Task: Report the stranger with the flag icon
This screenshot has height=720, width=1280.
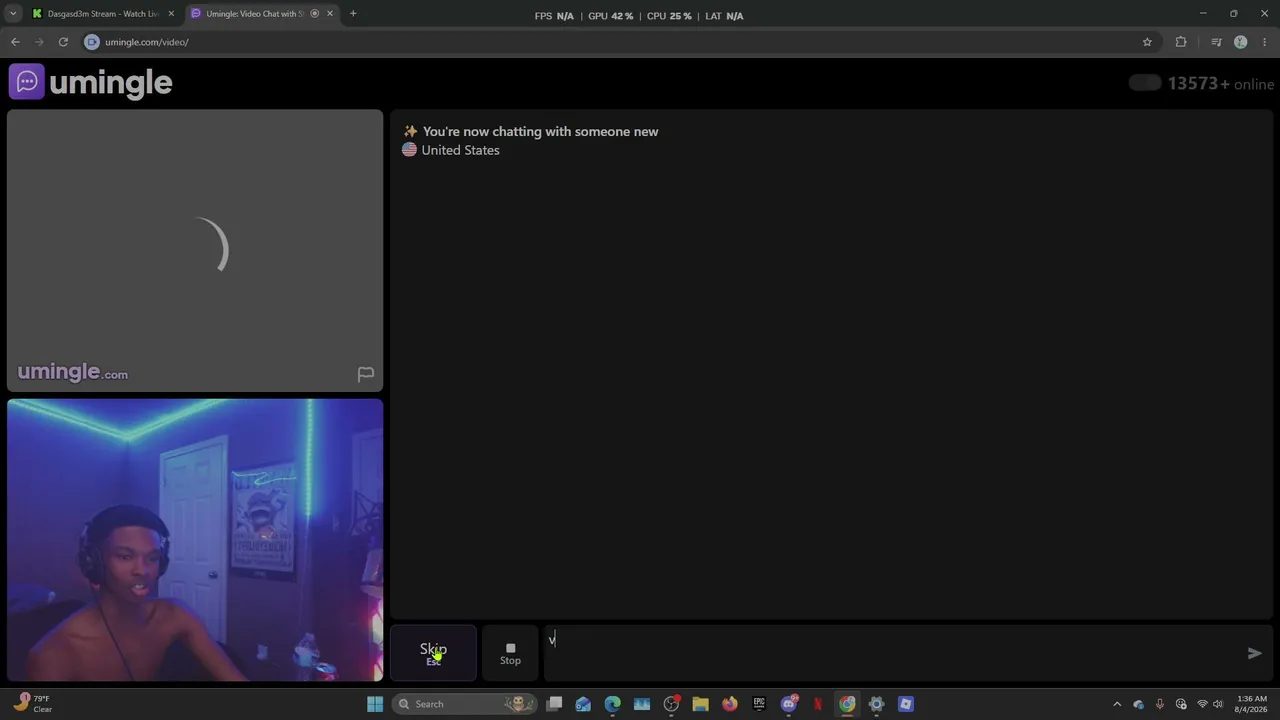Action: 366,374
